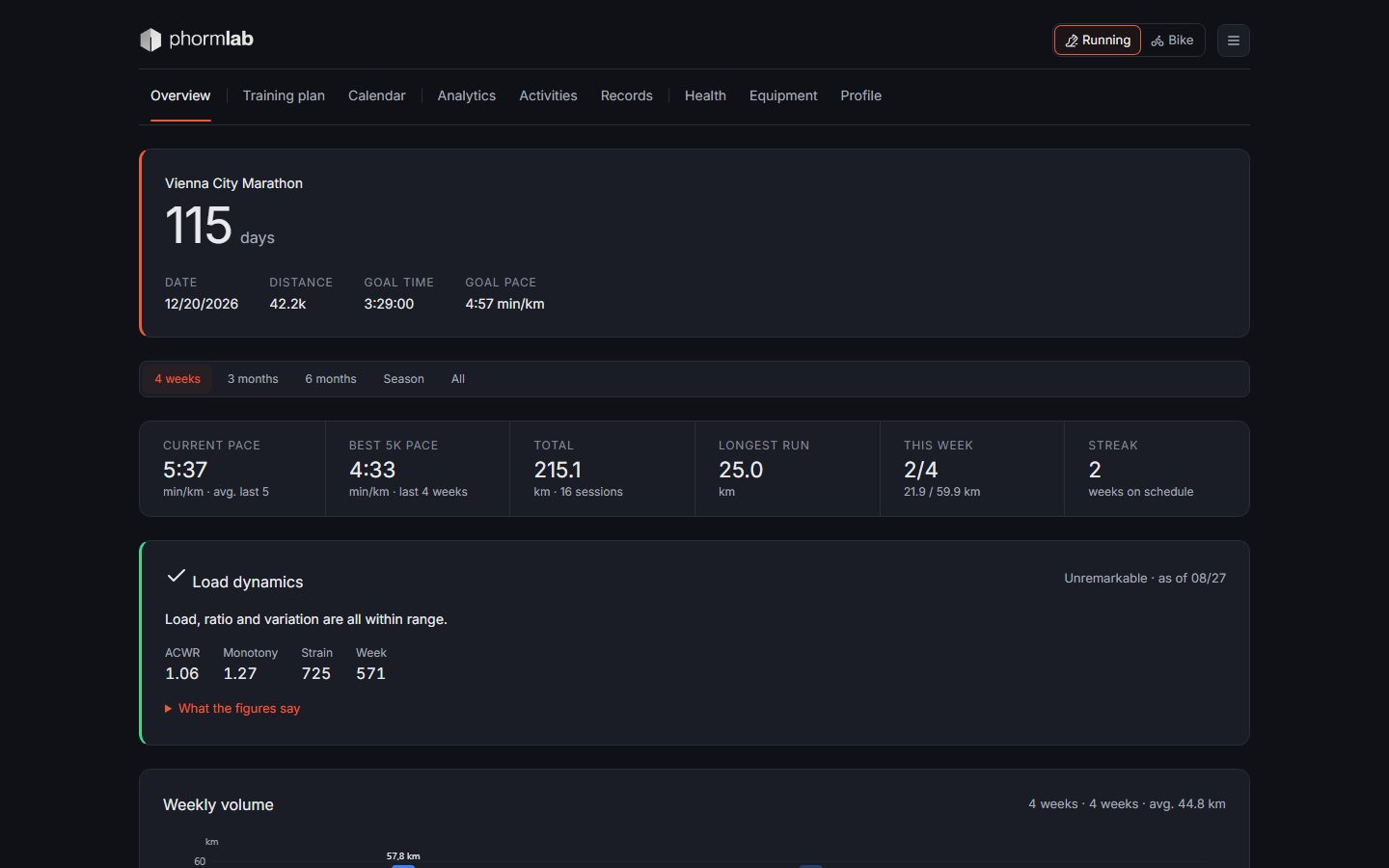This screenshot has width=1389, height=868.
Task: Select the 3 months time range
Action: 253,379
